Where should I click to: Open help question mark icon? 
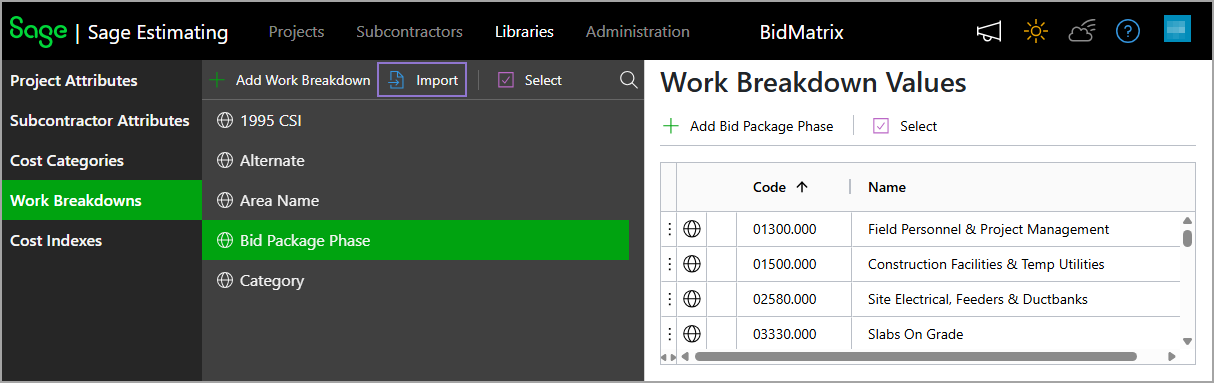point(1128,32)
